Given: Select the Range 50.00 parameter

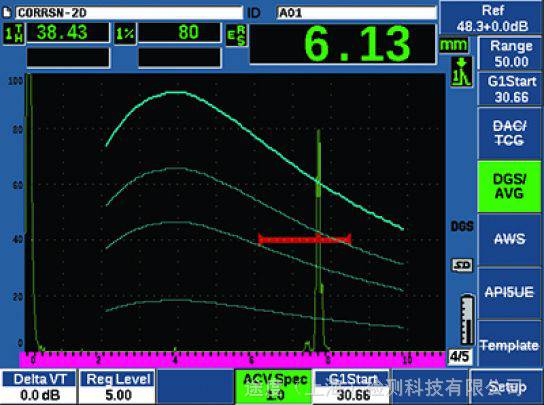Looking at the screenshot, I should [510, 53].
